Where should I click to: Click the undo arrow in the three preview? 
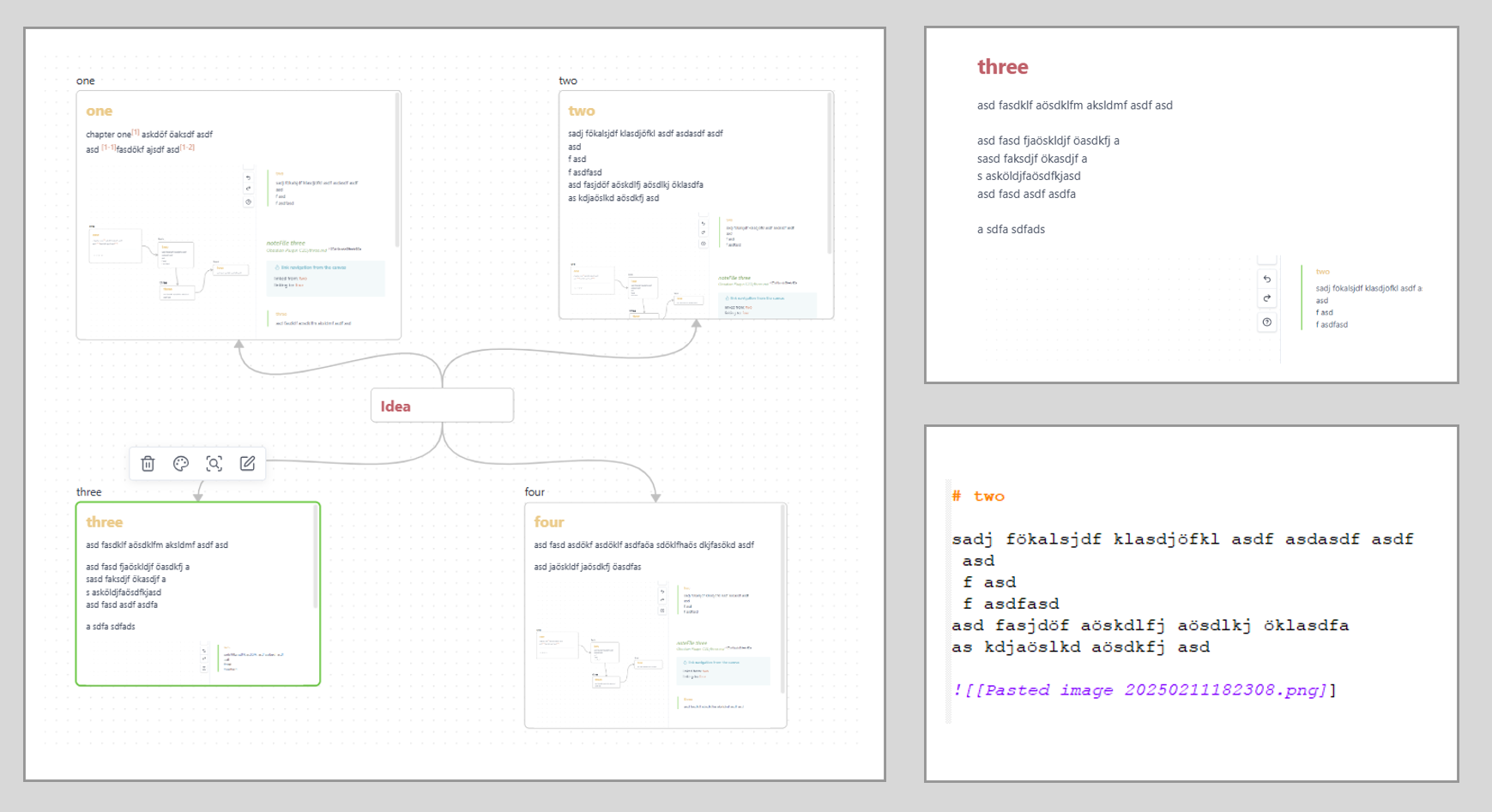pos(1267,280)
